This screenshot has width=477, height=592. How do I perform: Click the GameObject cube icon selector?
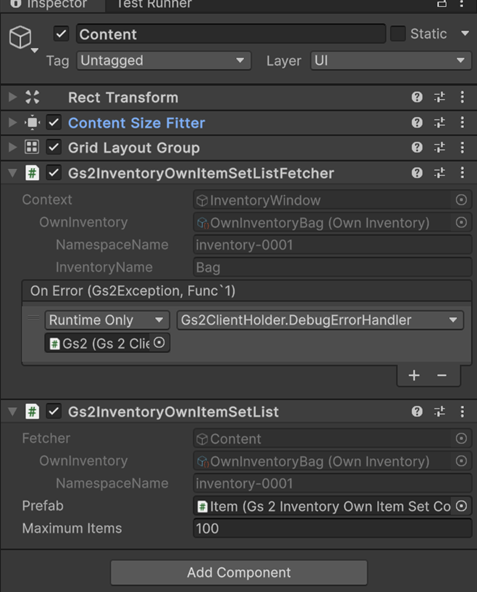[x=22, y=39]
